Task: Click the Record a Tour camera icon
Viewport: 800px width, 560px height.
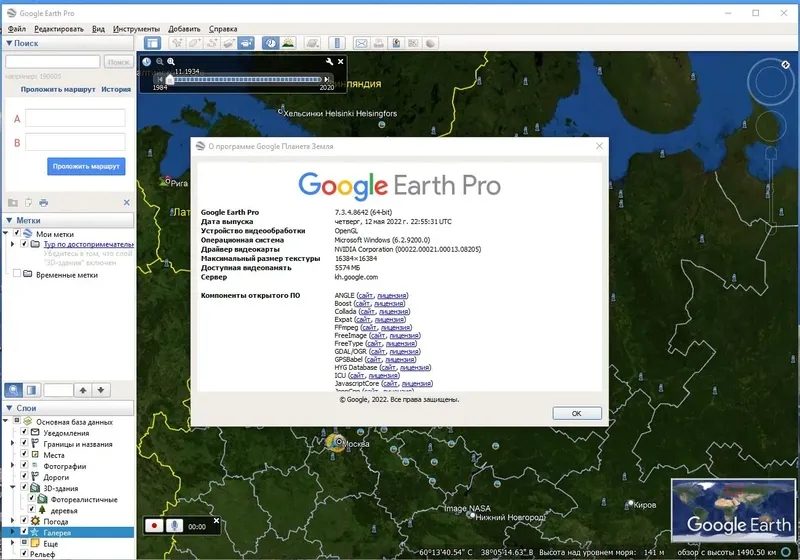Action: (246, 43)
